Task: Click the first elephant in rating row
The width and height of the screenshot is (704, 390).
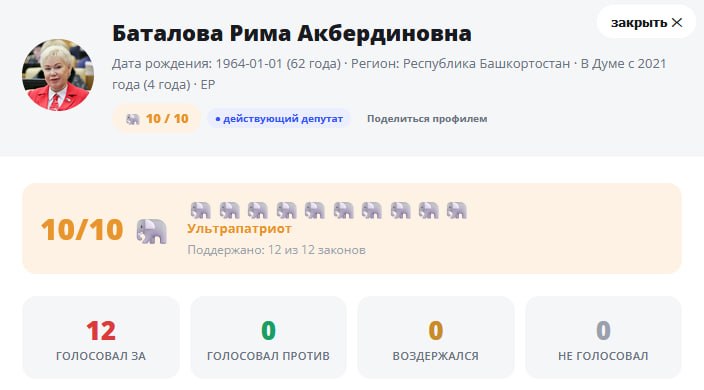Action: pyautogui.click(x=200, y=210)
